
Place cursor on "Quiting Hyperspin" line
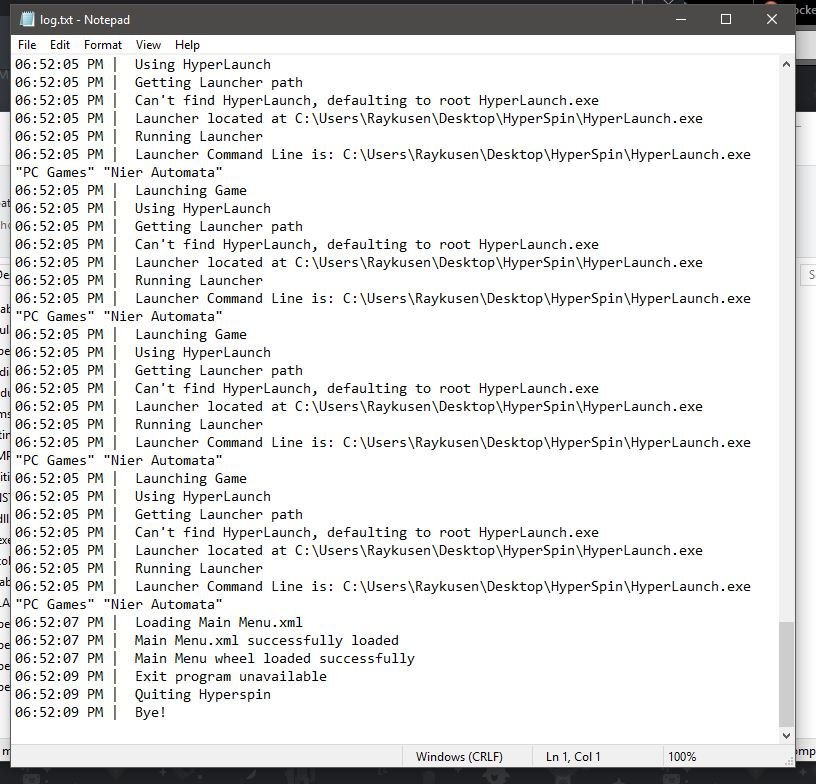(202, 694)
